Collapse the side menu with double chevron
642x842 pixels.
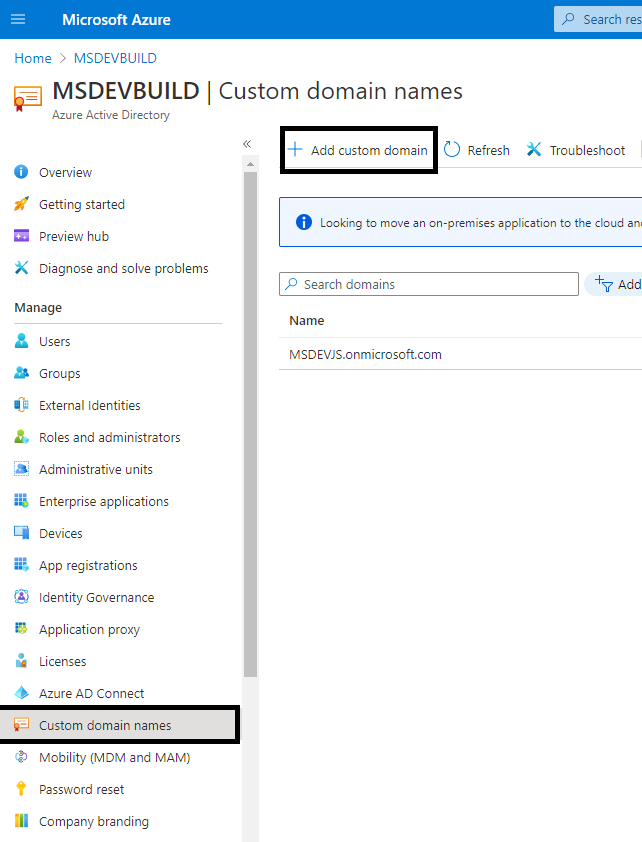247,143
